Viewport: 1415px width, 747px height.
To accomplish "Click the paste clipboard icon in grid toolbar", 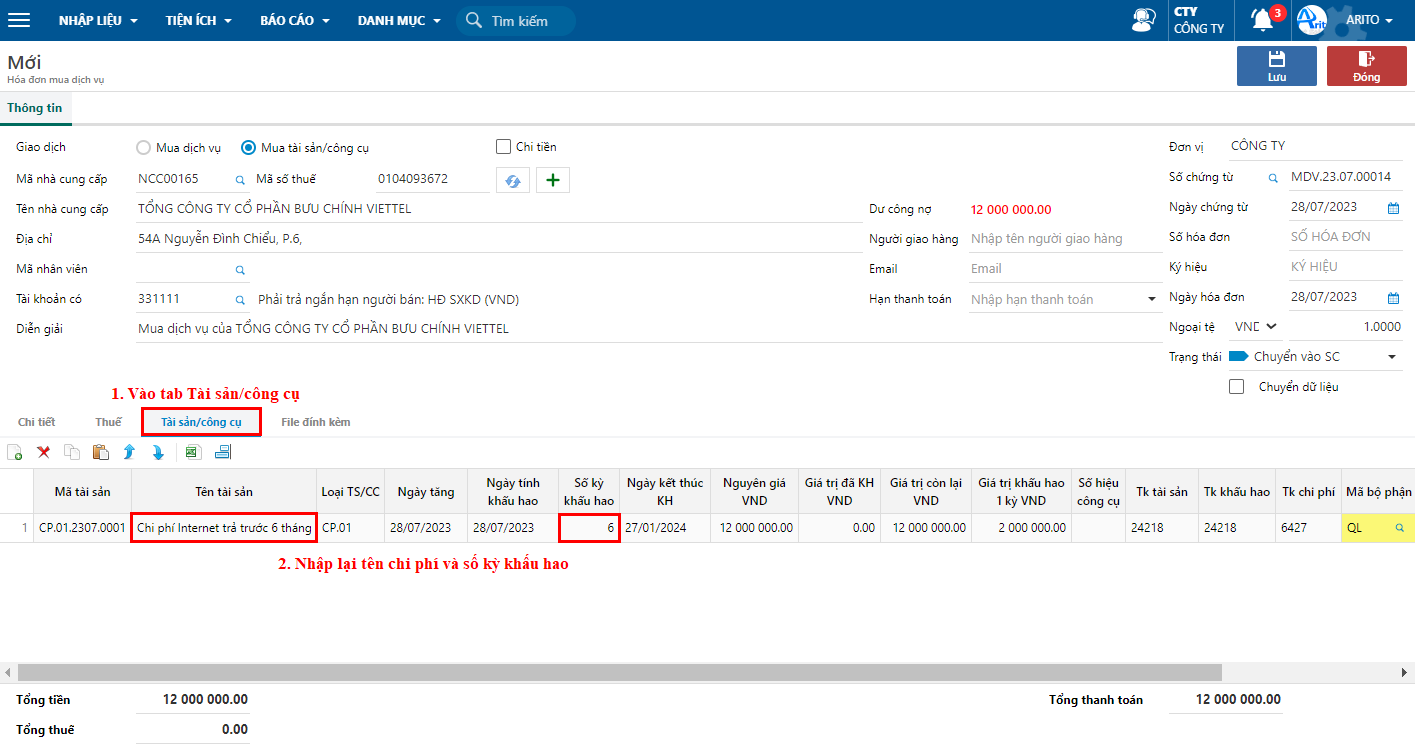I will [x=100, y=452].
